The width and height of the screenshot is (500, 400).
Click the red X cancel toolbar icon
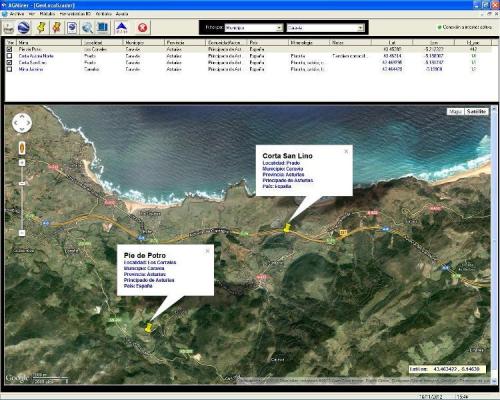(x=142, y=27)
